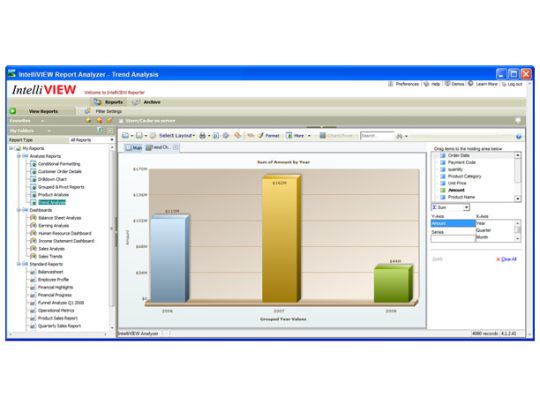The width and height of the screenshot is (540, 405).
Task: Collapse the Analysis Reports folder
Action: click(19, 156)
